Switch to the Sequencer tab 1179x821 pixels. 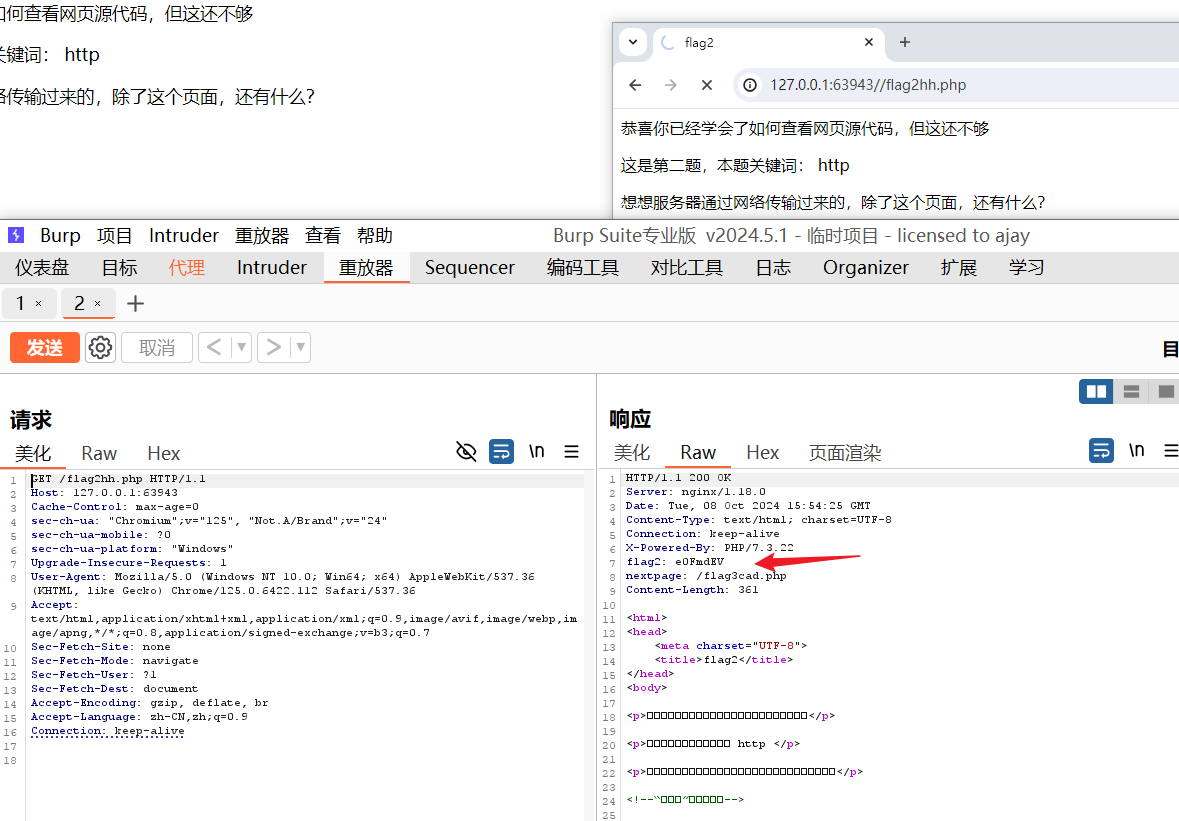point(469,267)
